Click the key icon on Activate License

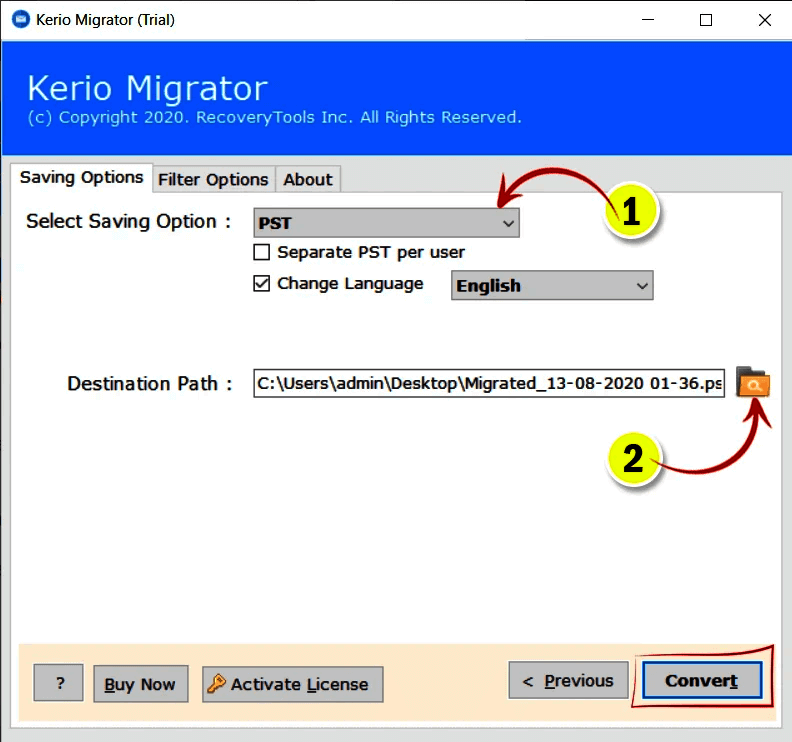click(x=215, y=684)
